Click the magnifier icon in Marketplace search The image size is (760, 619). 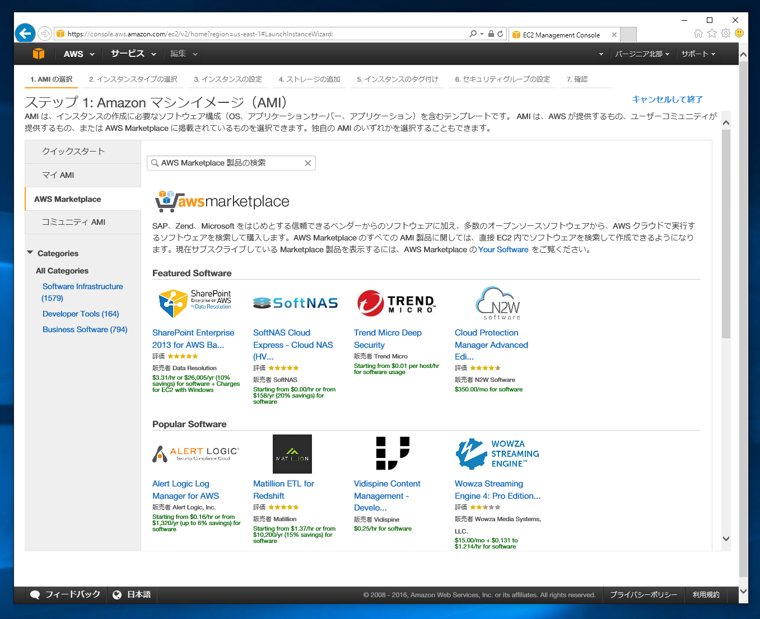pos(155,163)
